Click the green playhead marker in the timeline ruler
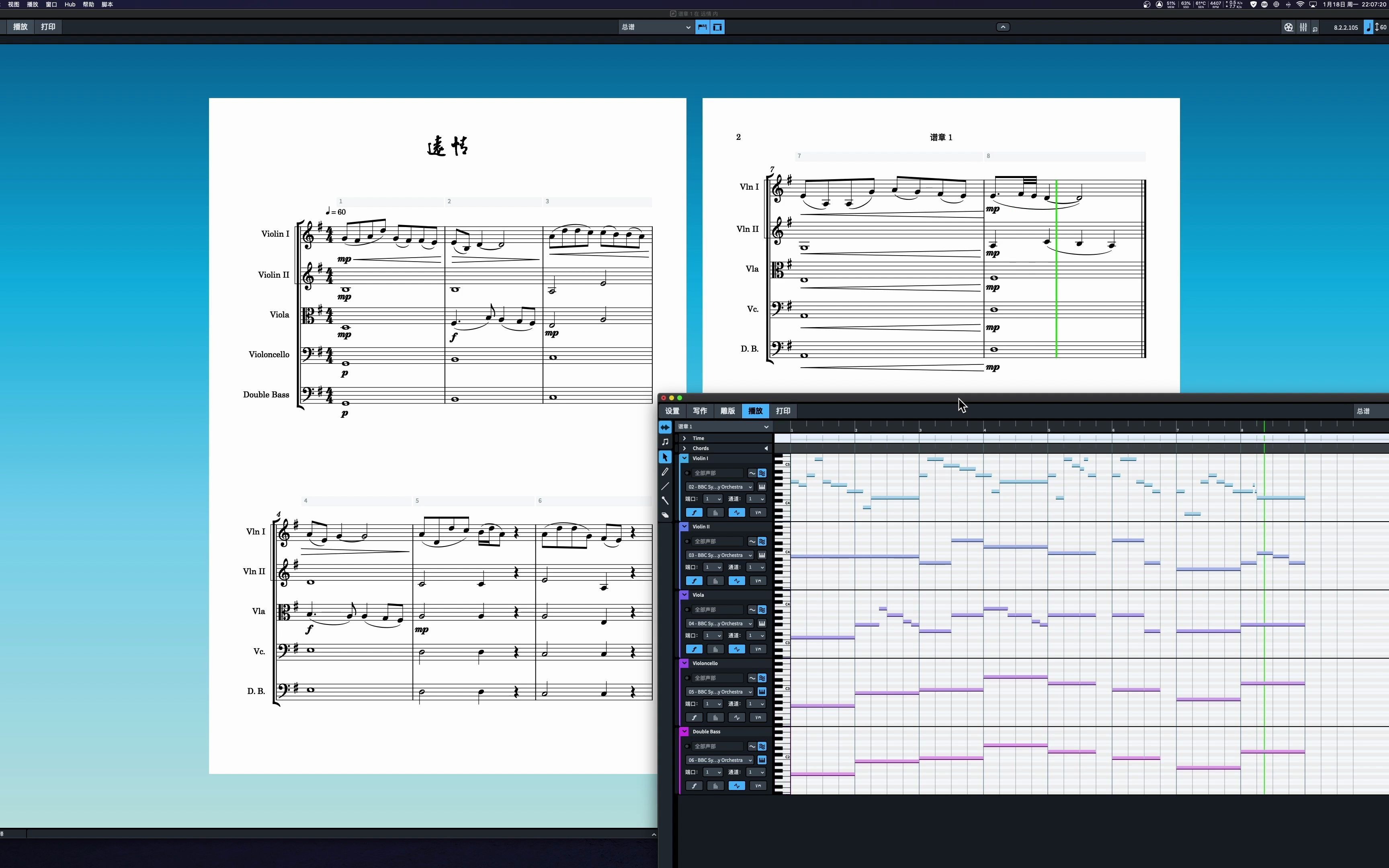Viewport: 1389px width, 868px height. pos(1264,427)
